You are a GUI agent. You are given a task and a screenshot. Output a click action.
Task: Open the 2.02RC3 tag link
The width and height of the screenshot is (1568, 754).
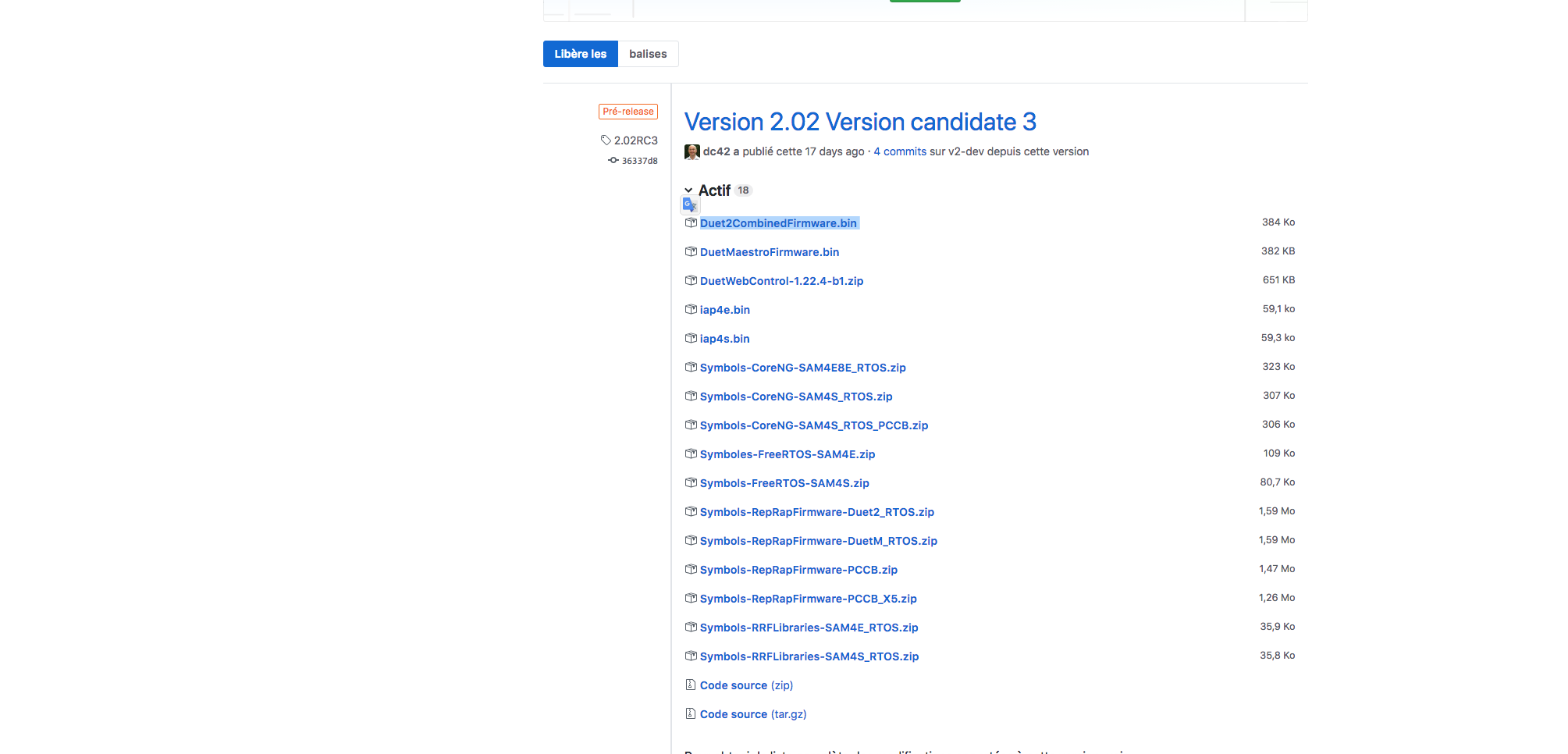[635, 140]
